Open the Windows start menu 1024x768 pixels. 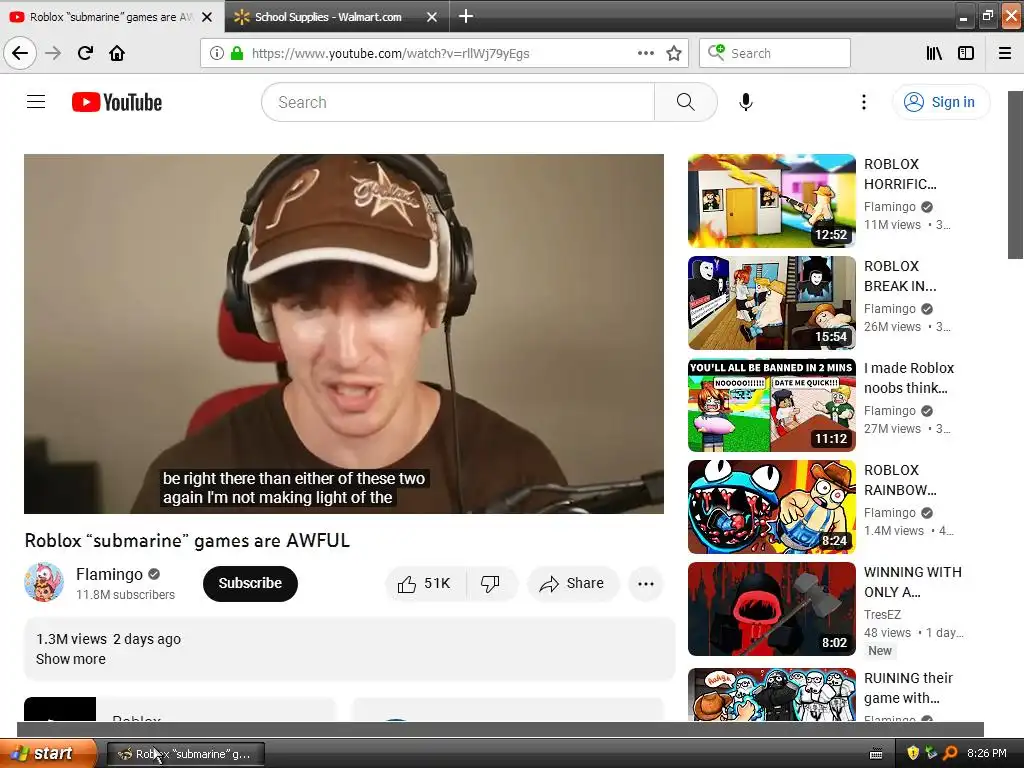[x=48, y=754]
